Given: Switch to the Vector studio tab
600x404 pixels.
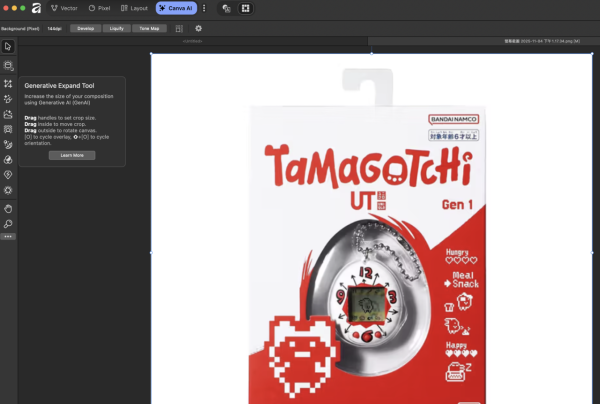Looking at the screenshot, I should point(64,8).
